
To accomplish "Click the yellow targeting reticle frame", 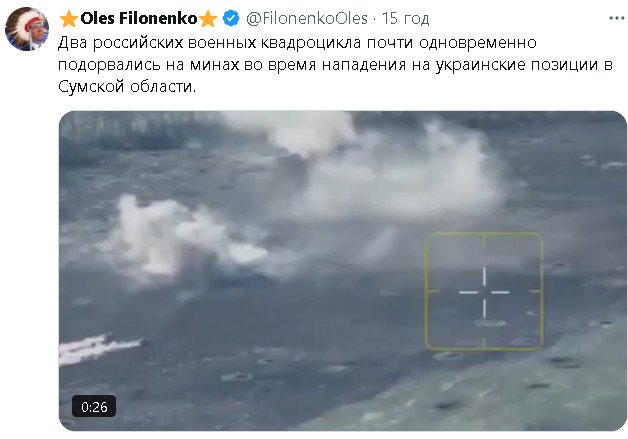I will click(x=484, y=291).
